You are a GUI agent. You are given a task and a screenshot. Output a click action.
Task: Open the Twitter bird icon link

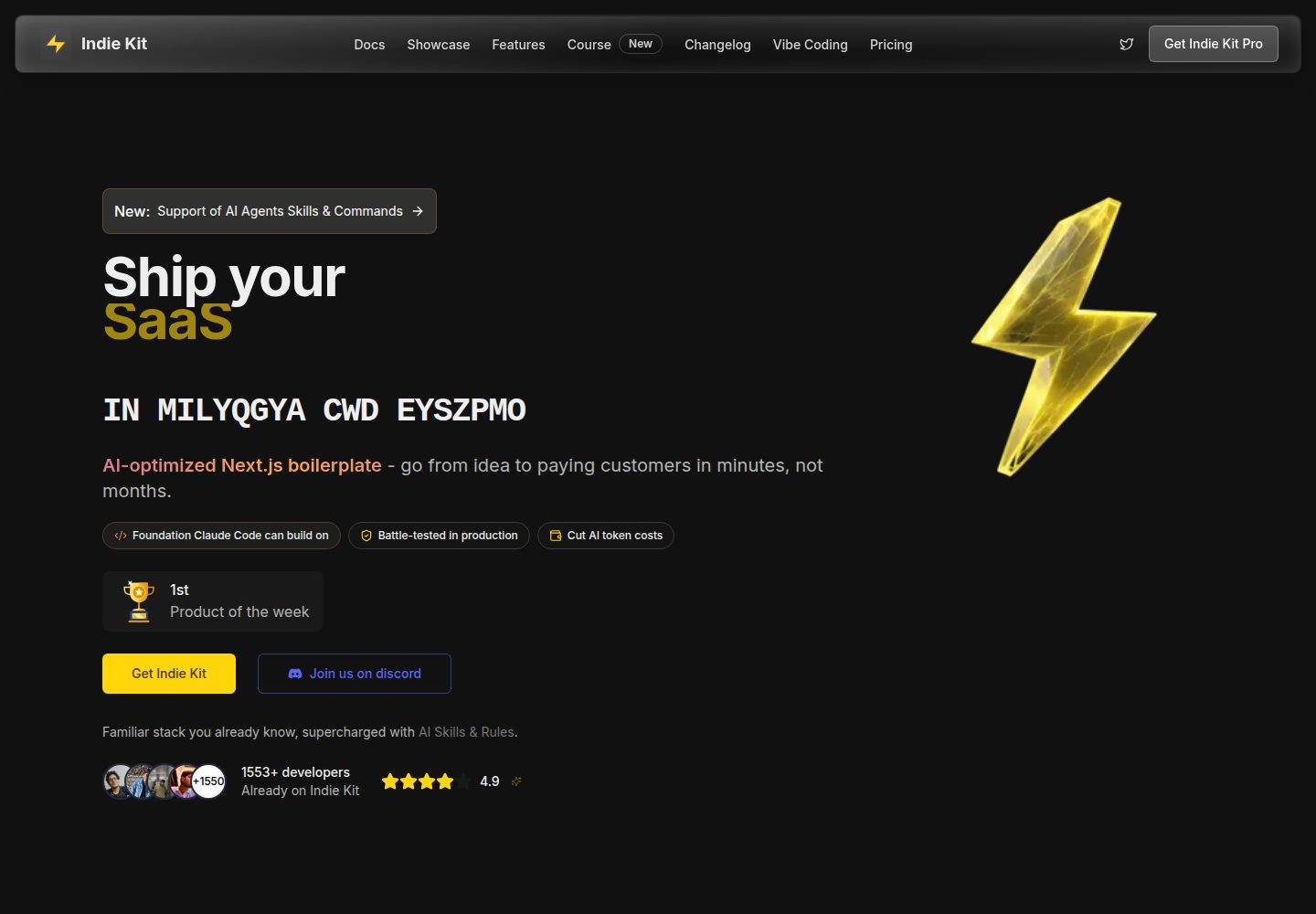tap(1127, 44)
